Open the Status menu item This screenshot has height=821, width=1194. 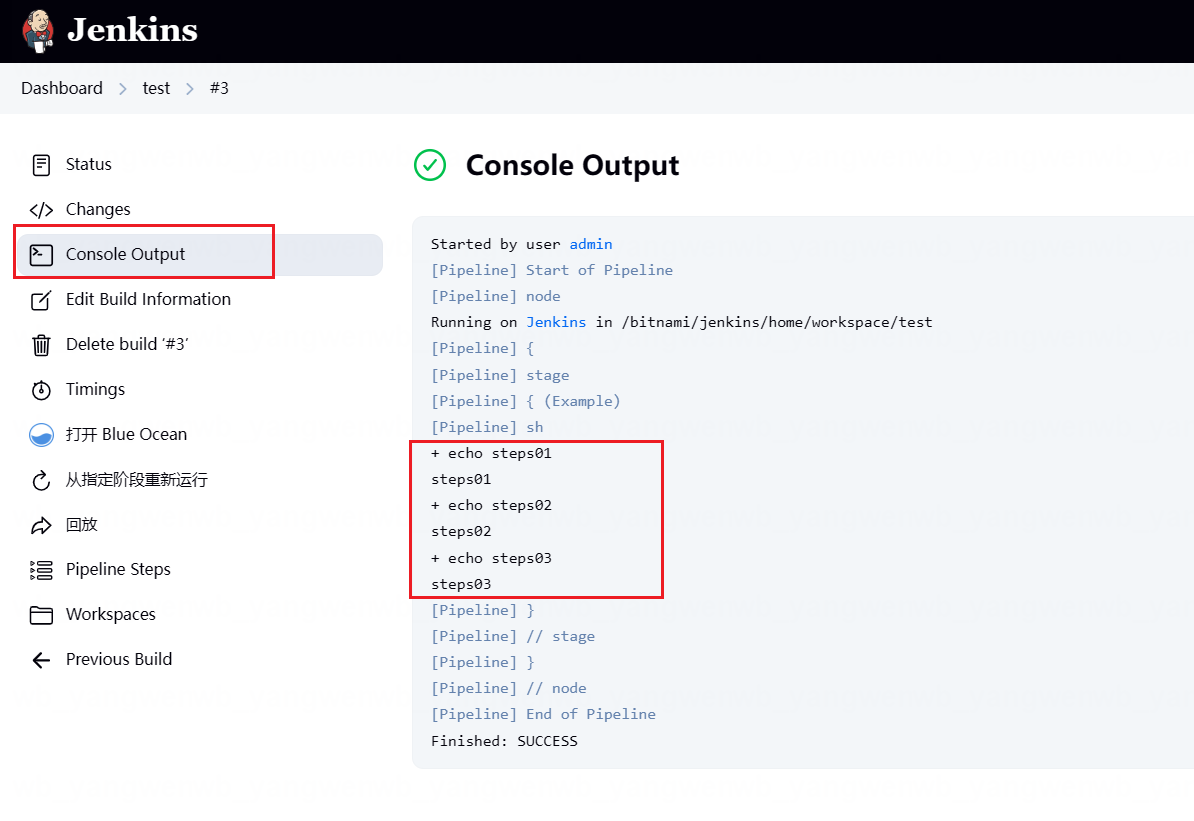(x=88, y=165)
